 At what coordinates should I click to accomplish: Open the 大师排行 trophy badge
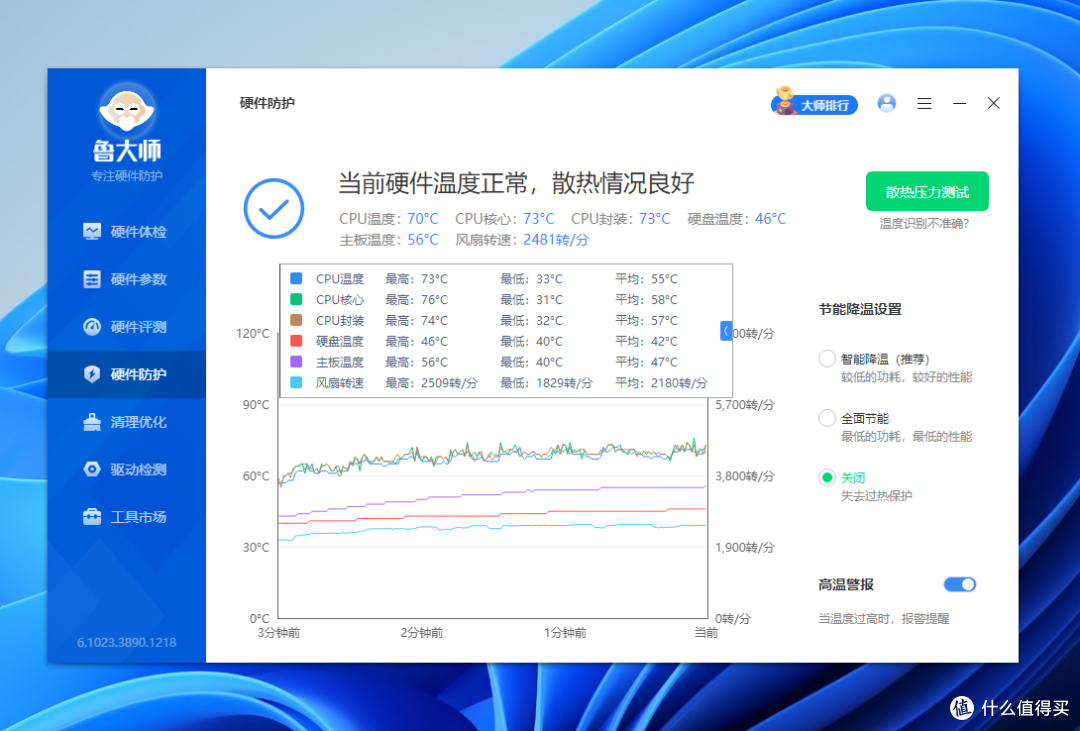[x=814, y=103]
